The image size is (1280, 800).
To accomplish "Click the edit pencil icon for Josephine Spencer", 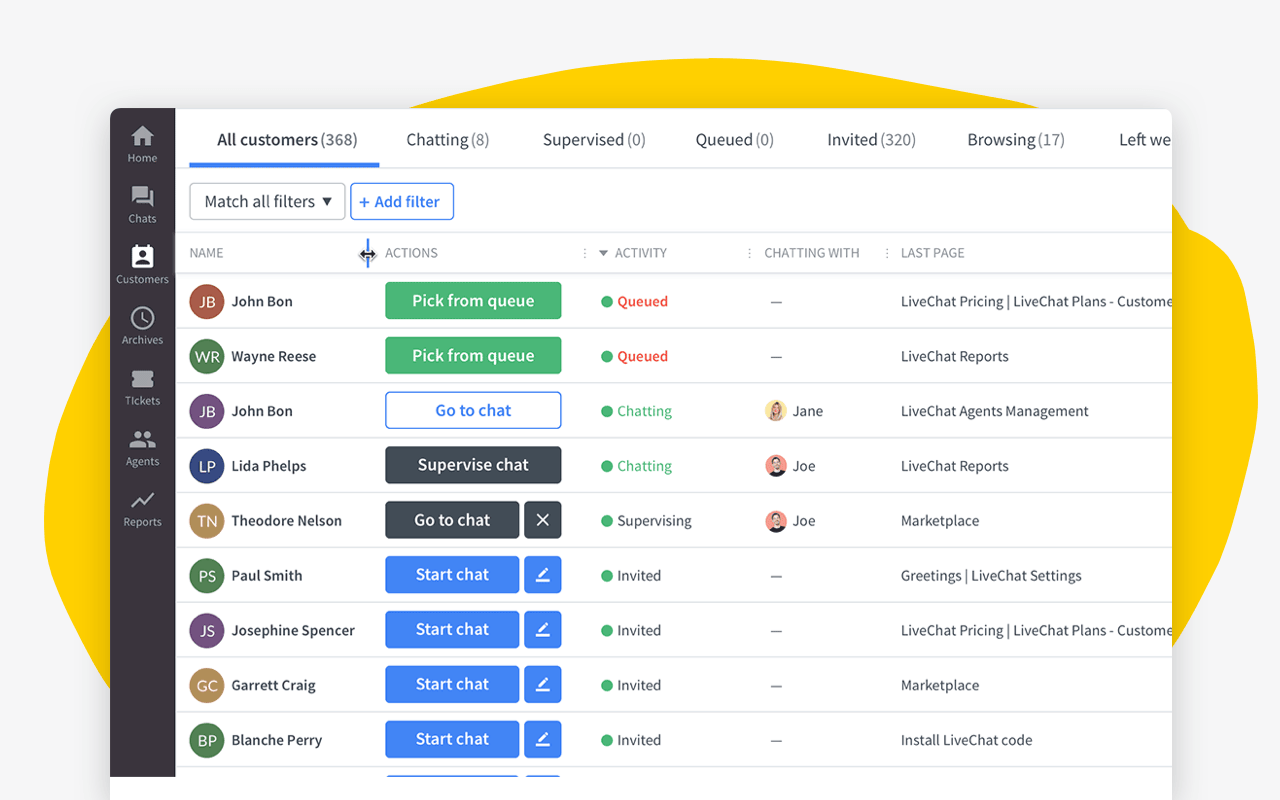I will point(543,630).
